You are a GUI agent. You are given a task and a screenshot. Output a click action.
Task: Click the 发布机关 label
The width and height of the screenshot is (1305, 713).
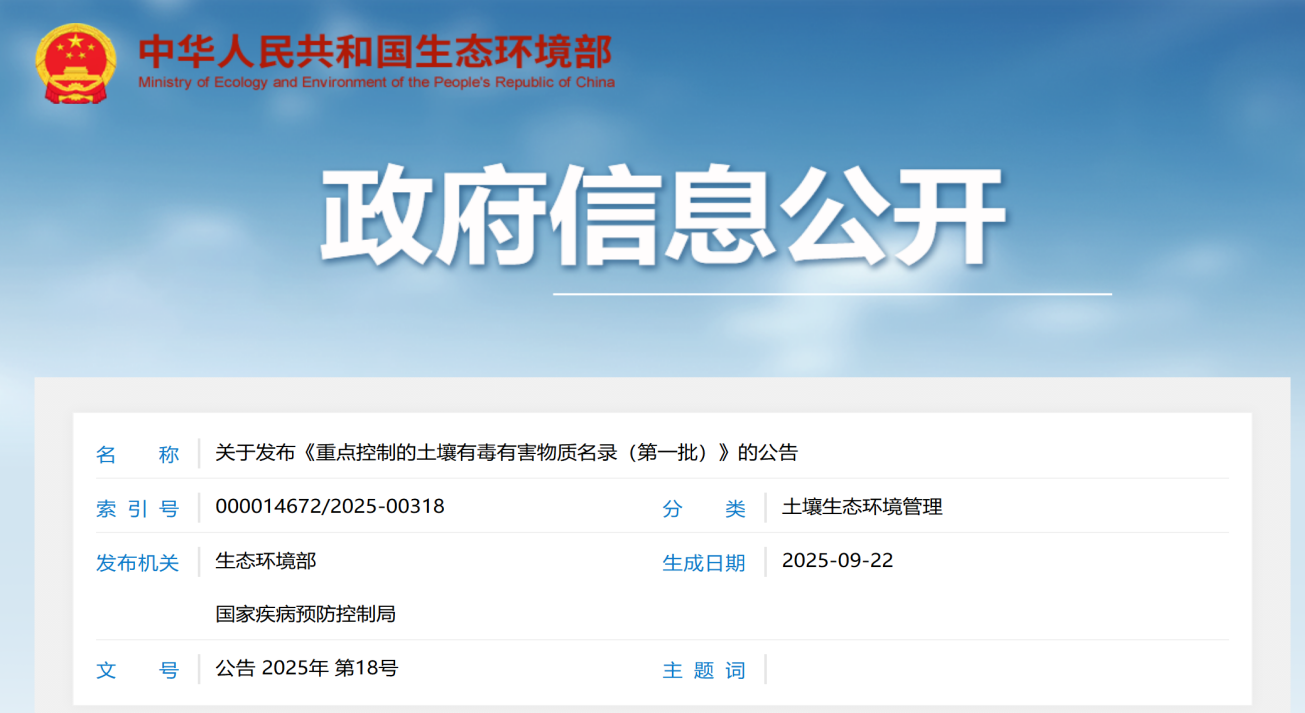tap(137, 563)
